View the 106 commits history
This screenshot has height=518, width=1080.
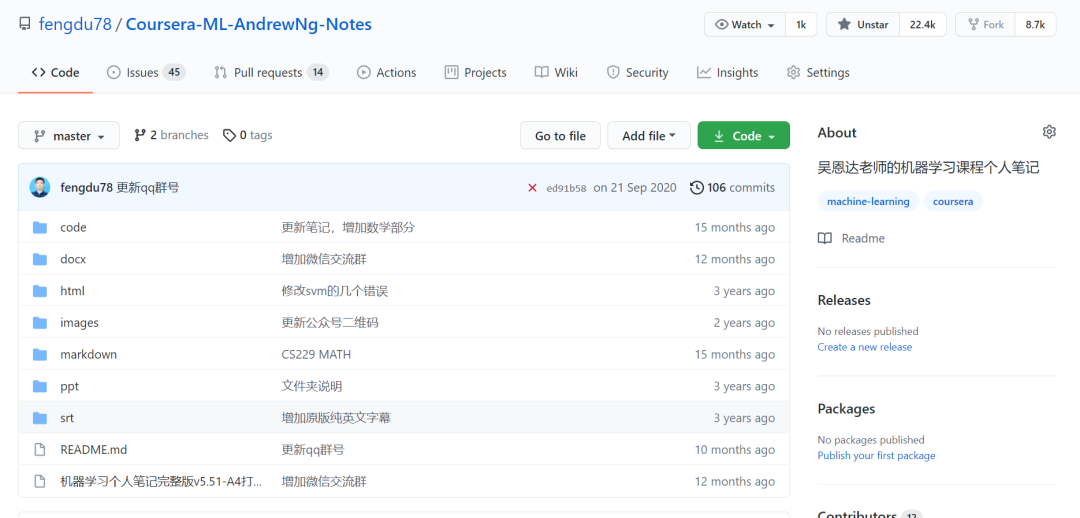(733, 187)
